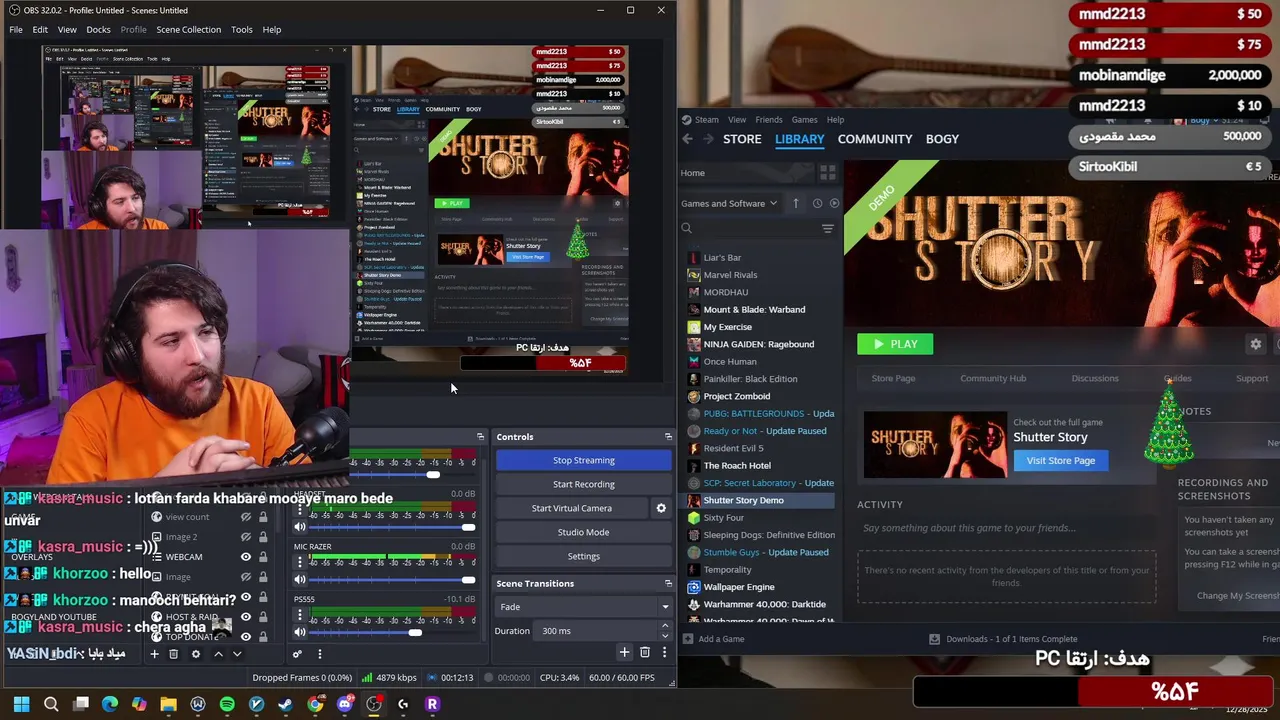Viewport: 1280px width, 720px height.
Task: Increase transition Duration with up stepper
Action: pos(665,627)
